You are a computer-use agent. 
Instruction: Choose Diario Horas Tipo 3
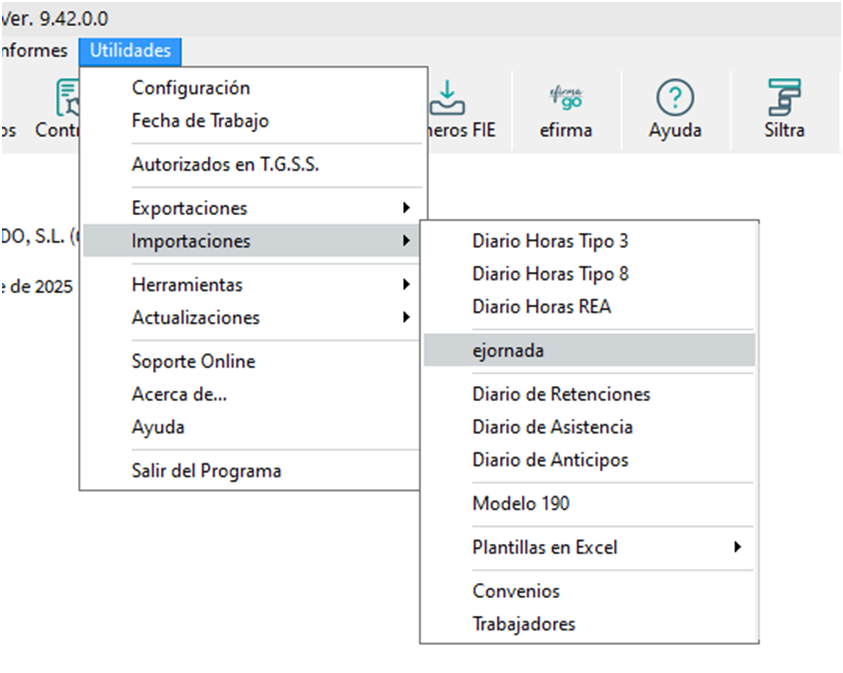(x=550, y=241)
